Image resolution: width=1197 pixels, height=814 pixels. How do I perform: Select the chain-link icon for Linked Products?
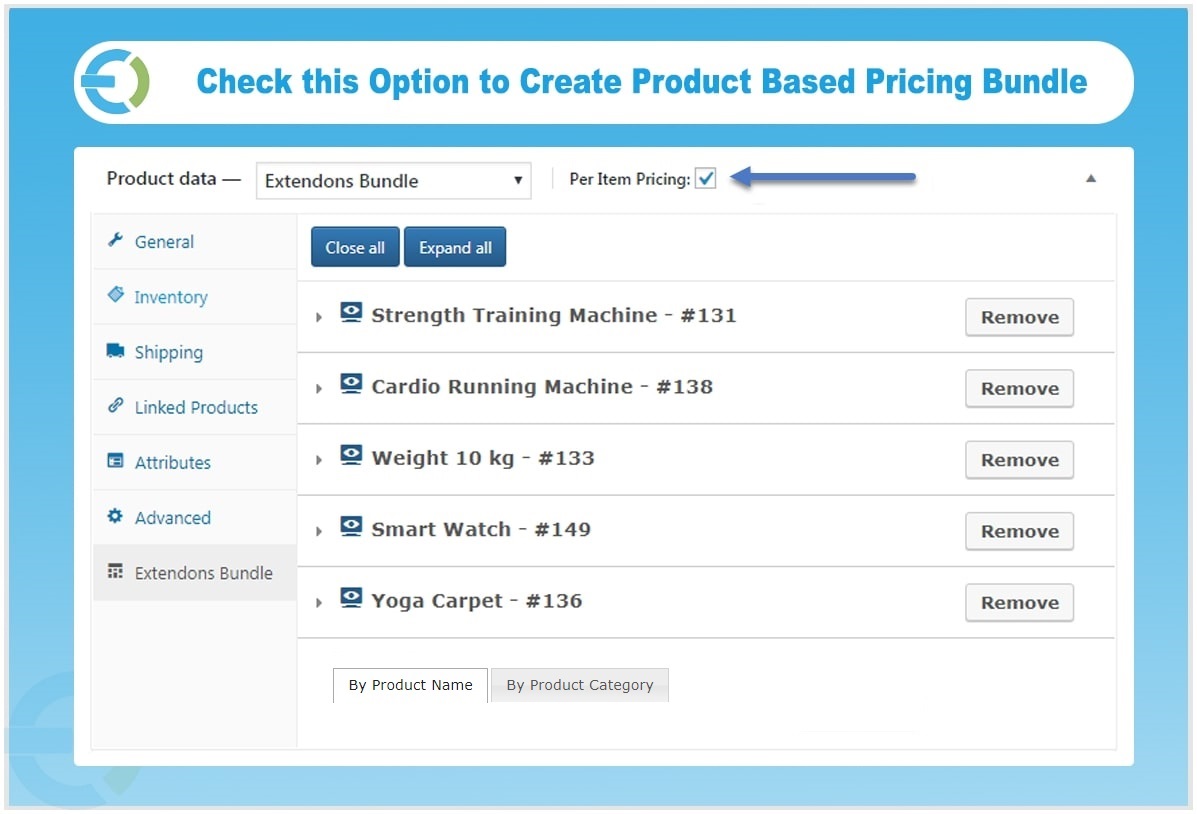(115, 406)
